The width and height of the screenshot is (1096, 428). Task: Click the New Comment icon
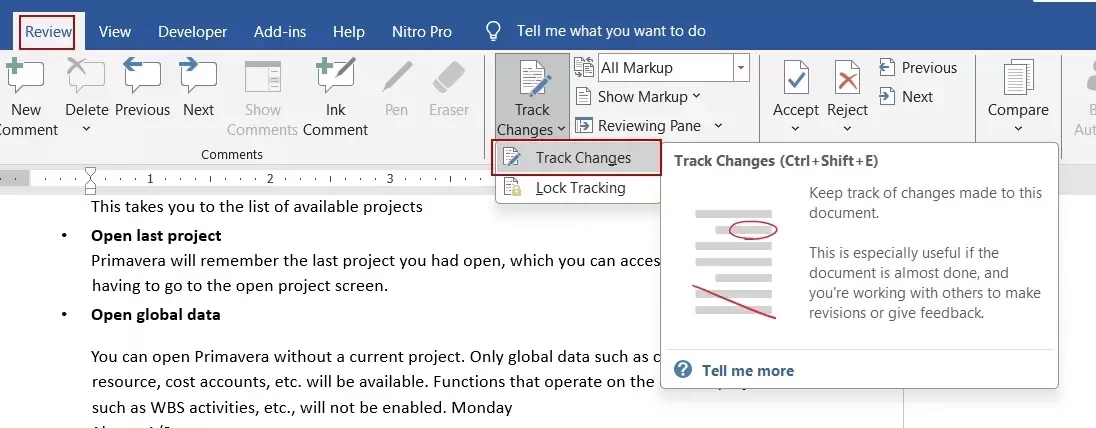pyautogui.click(x=24, y=77)
